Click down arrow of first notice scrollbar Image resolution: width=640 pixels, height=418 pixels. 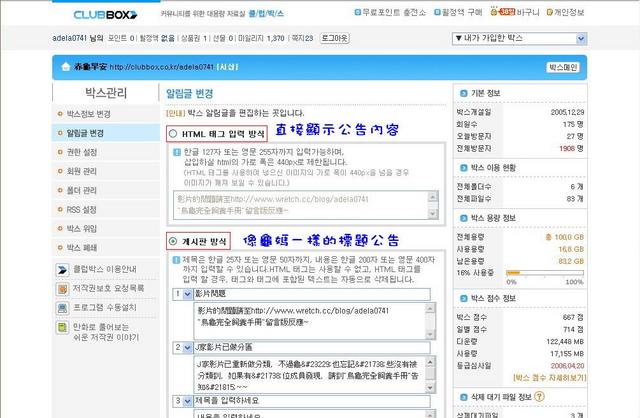430,334
